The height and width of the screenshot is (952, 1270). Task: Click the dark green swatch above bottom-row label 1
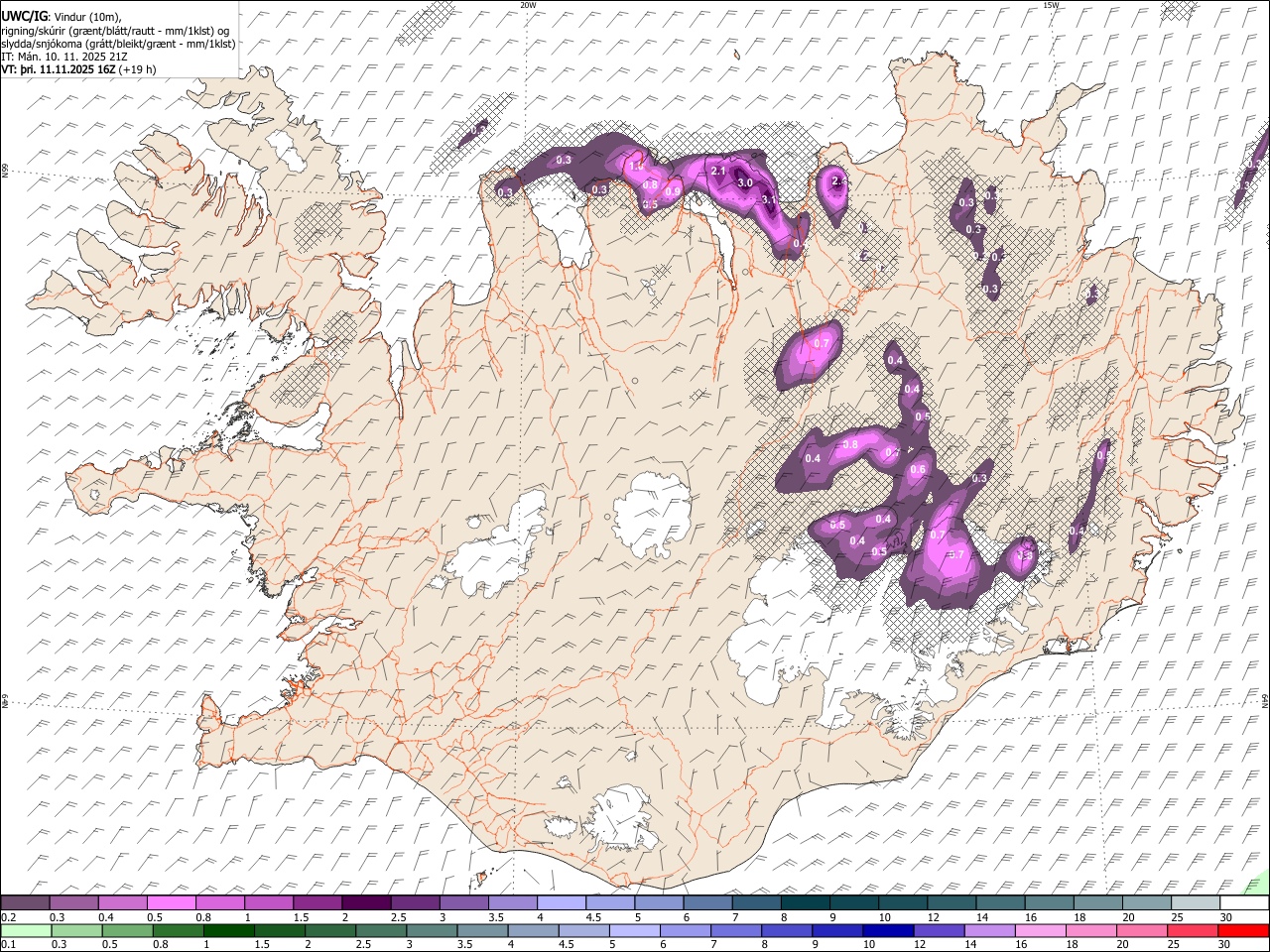point(229,930)
